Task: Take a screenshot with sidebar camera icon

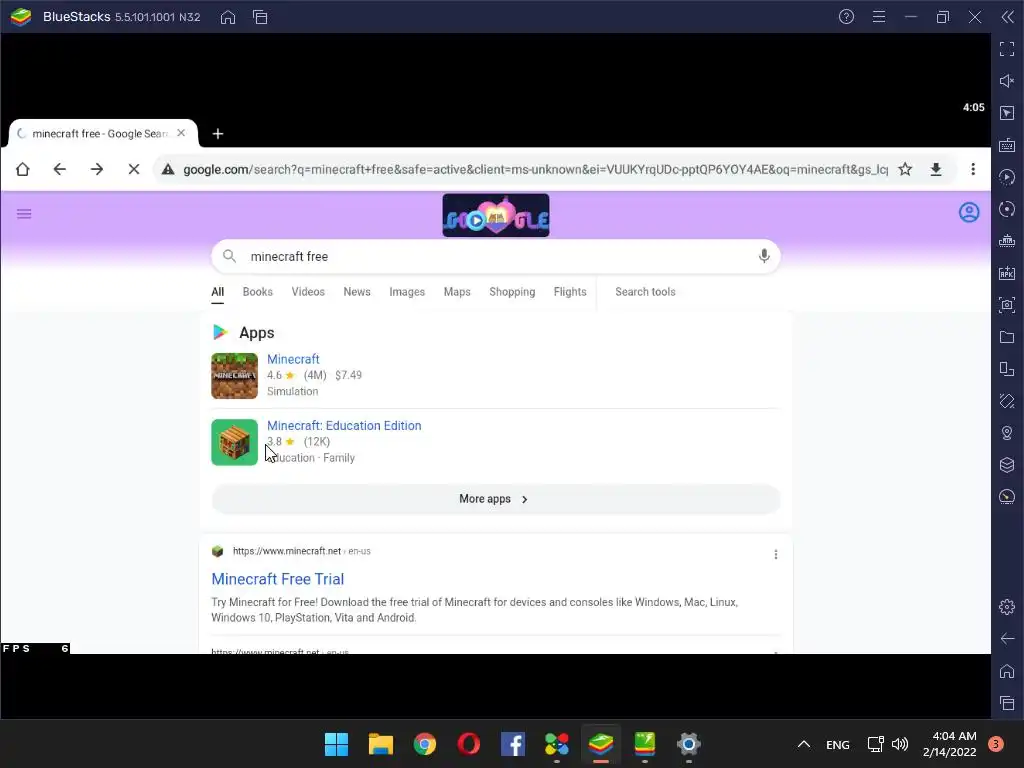Action: coord(1007,305)
